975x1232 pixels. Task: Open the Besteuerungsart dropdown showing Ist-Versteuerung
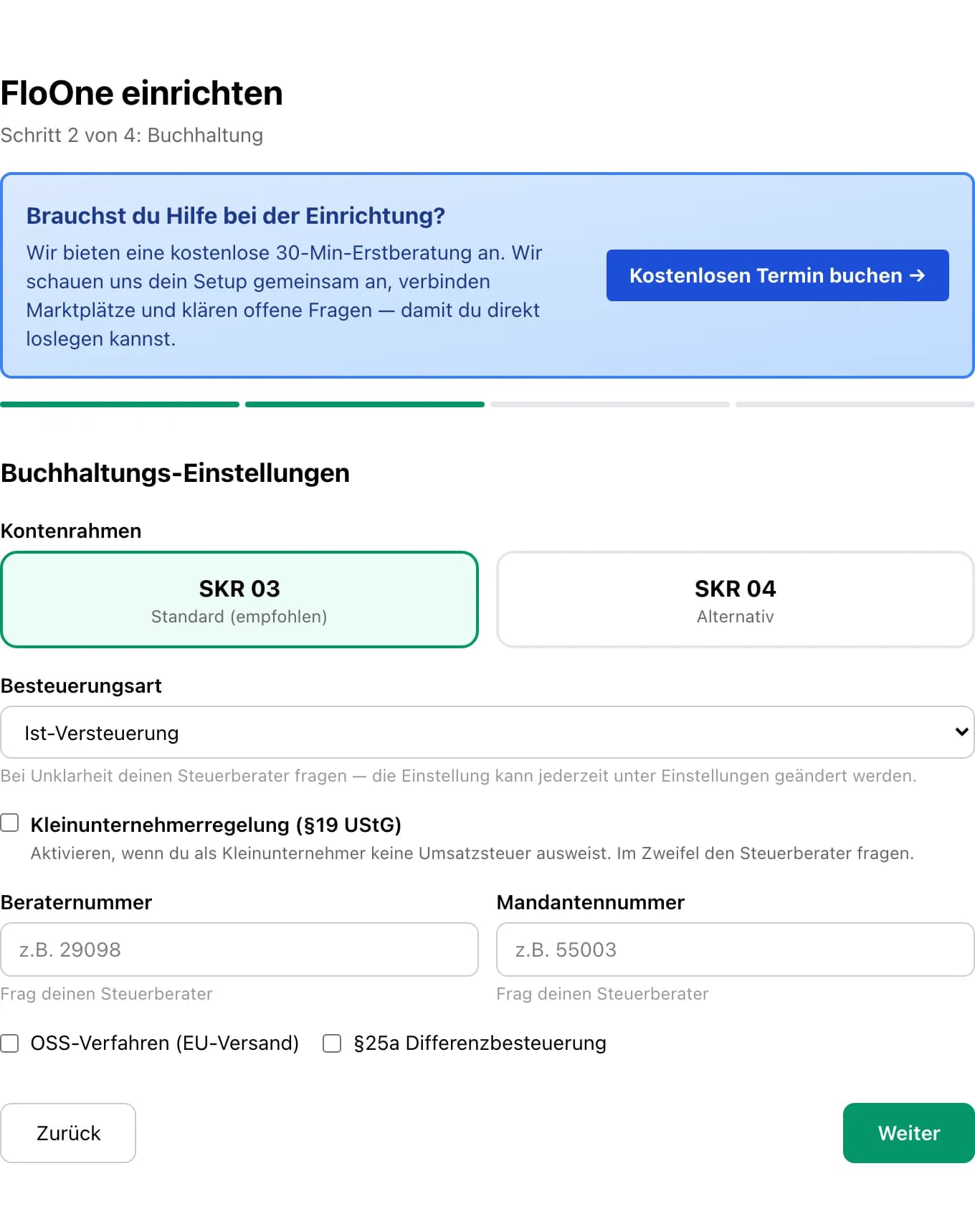(x=487, y=732)
